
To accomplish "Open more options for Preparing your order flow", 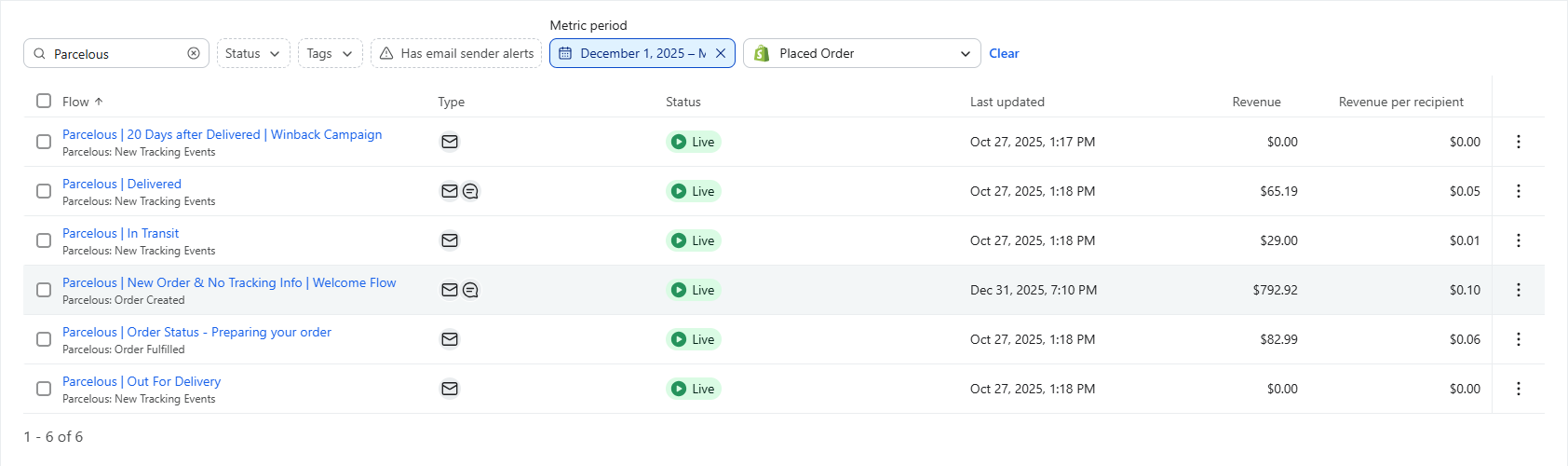I will [1519, 339].
